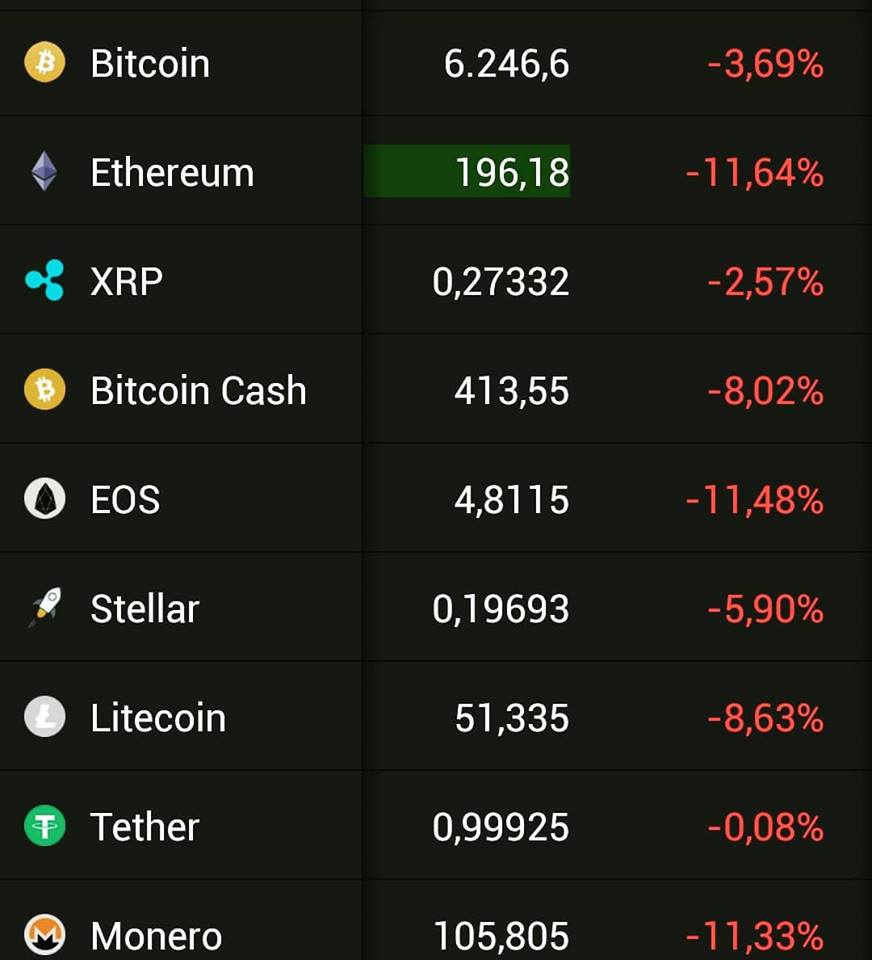This screenshot has width=872, height=960.
Task: Tap Tether change value -0,08%
Action: pyautogui.click(x=765, y=827)
